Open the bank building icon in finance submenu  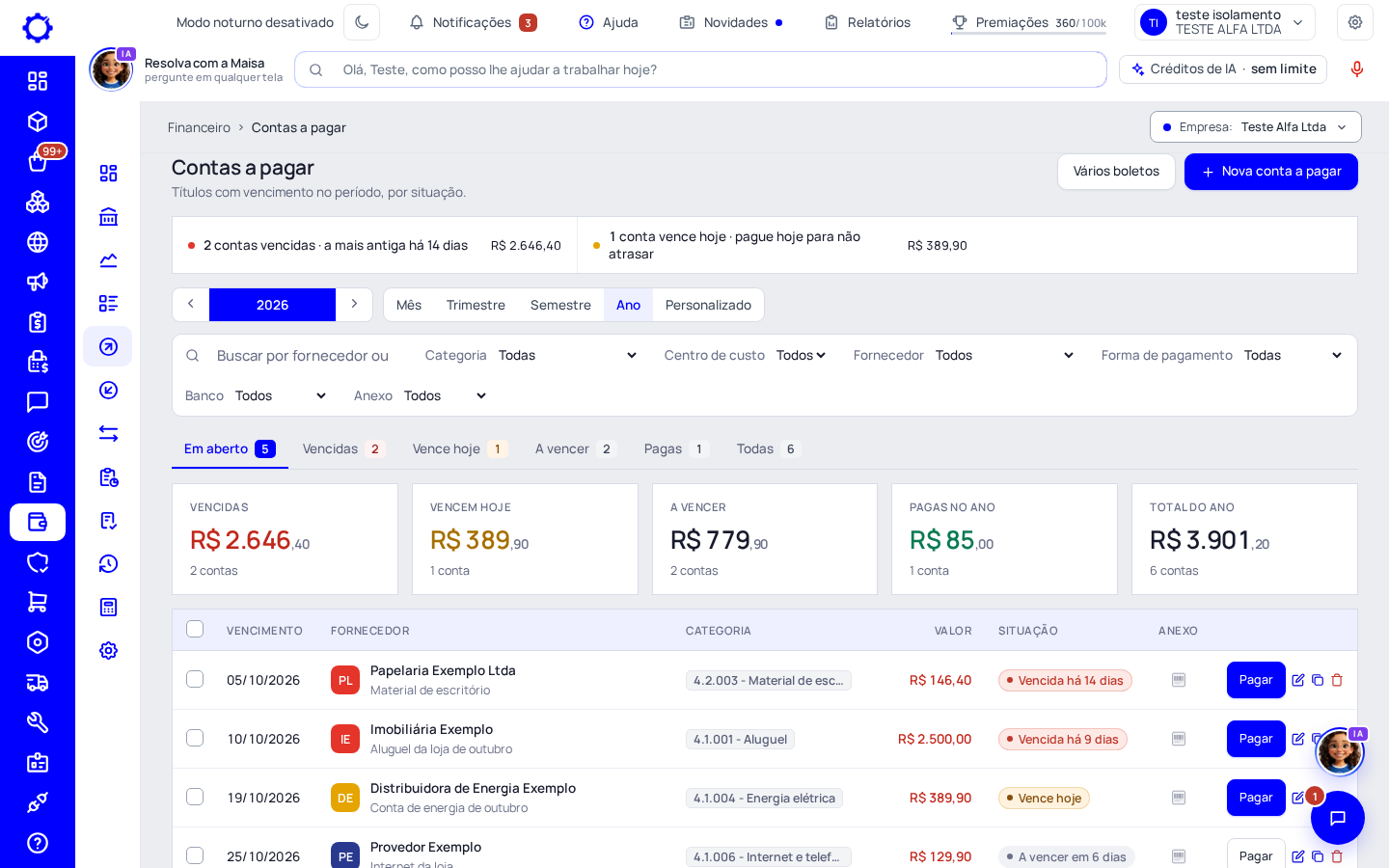coord(108,217)
